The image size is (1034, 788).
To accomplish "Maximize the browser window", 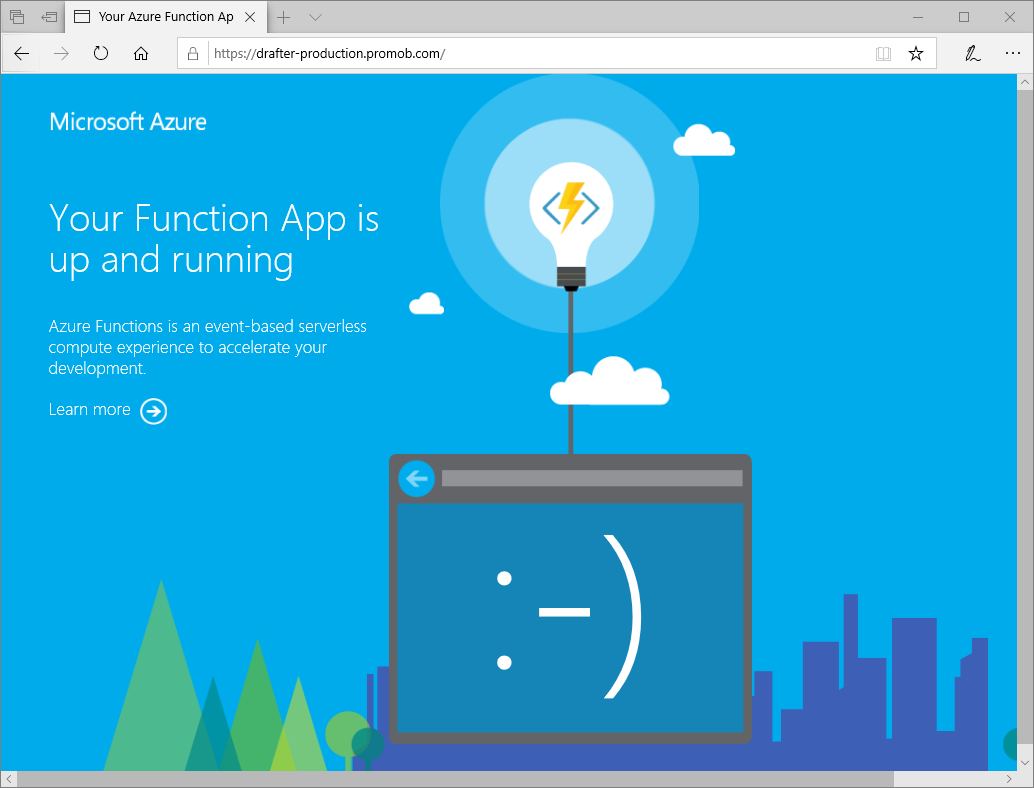I will pyautogui.click(x=964, y=17).
